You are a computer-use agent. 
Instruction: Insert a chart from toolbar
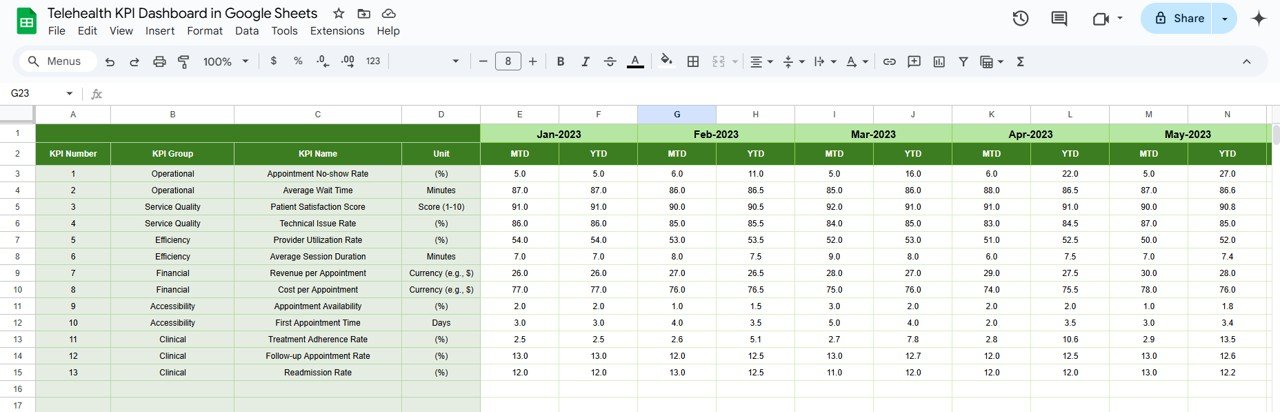coord(939,62)
